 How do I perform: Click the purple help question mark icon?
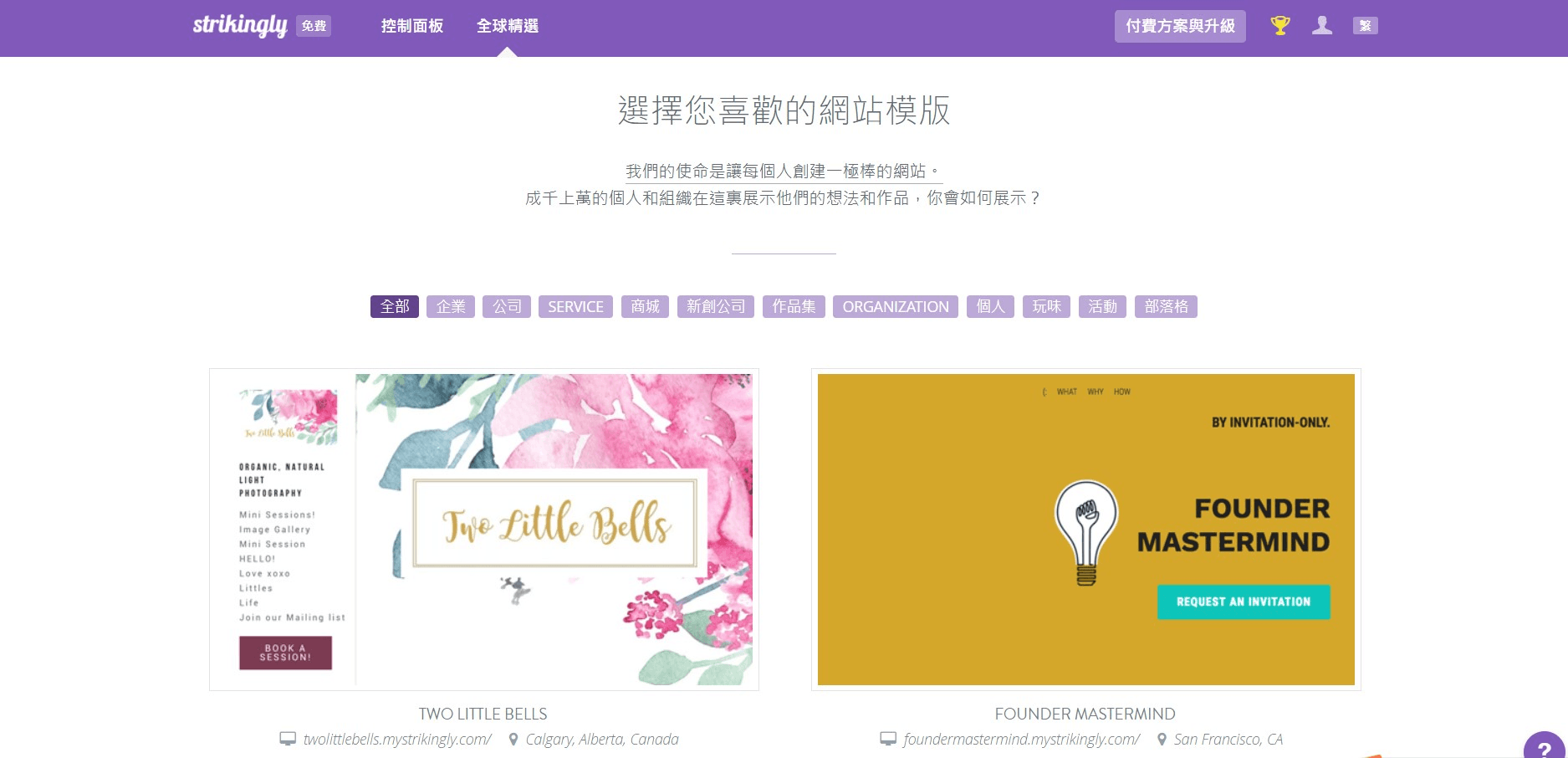[x=1545, y=746]
